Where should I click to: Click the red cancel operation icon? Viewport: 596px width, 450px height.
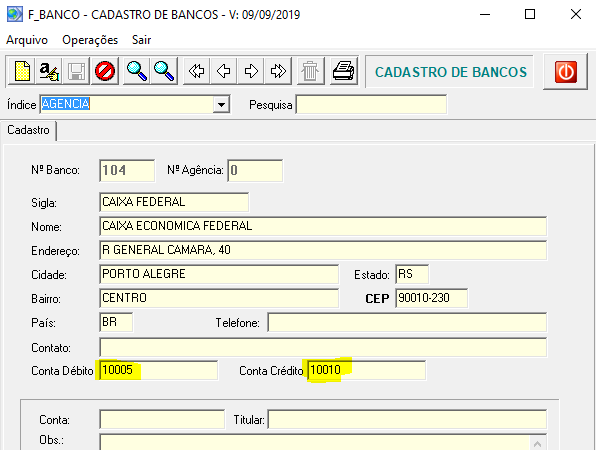point(105,71)
